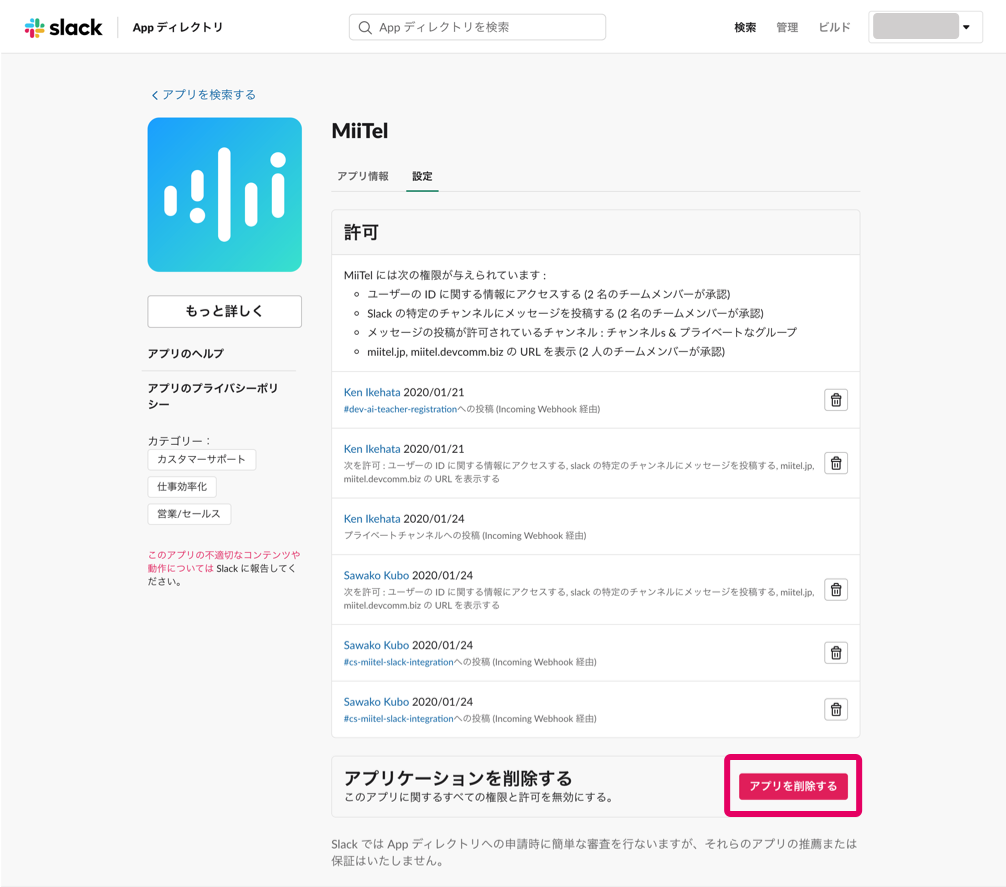Delete the #dev-ai-teacher-registration webhook via its trash icon
The width and height of the screenshot is (1006, 887).
tap(836, 400)
